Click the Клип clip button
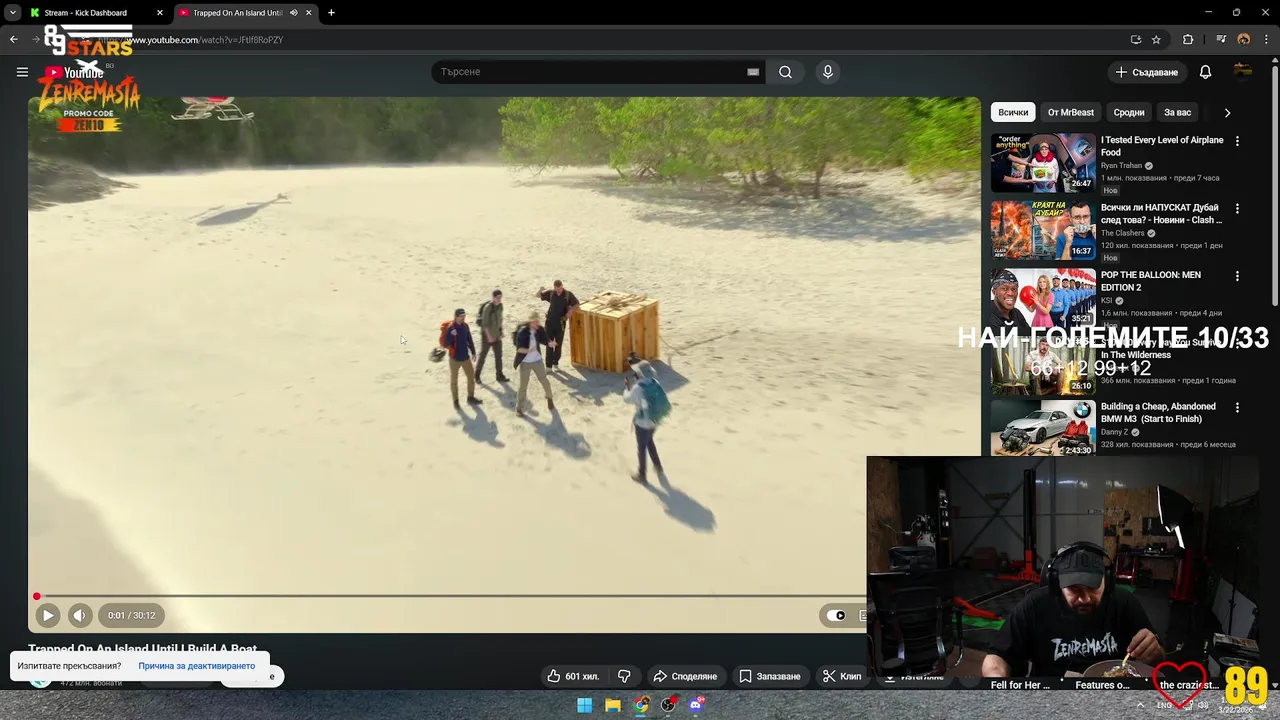Image resolution: width=1280 pixels, height=720 pixels. pyautogui.click(x=842, y=676)
